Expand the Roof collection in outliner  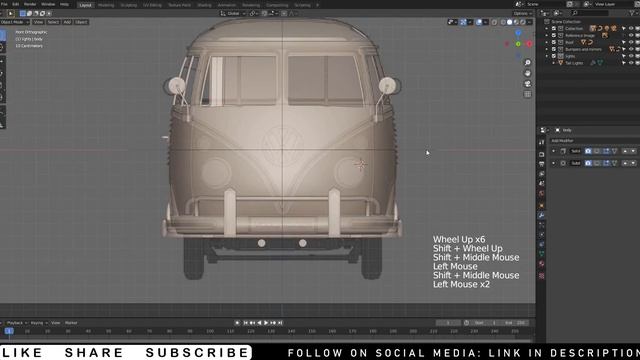[547, 42]
